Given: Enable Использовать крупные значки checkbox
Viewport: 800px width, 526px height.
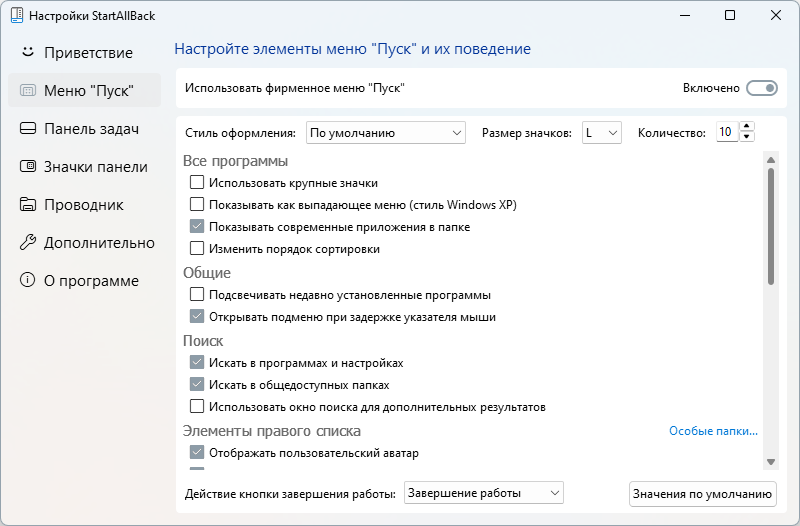Looking at the screenshot, I should [197, 182].
